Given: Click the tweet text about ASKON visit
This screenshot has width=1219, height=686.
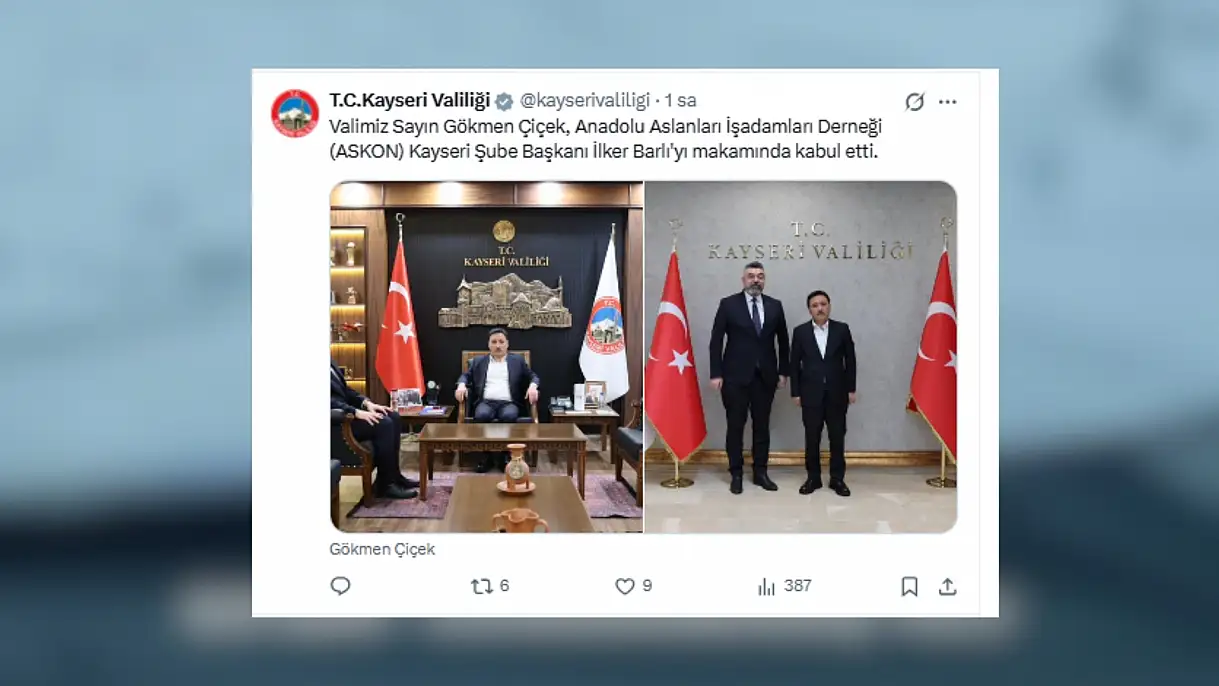Looking at the screenshot, I should click(x=606, y=140).
